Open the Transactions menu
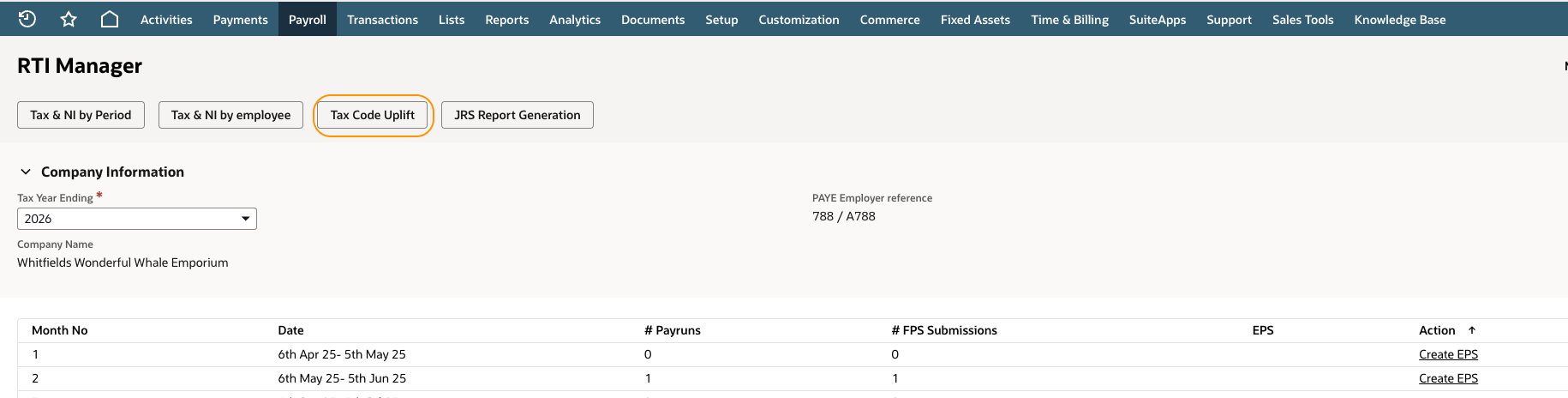This screenshot has height=398, width=1568. pyautogui.click(x=383, y=19)
